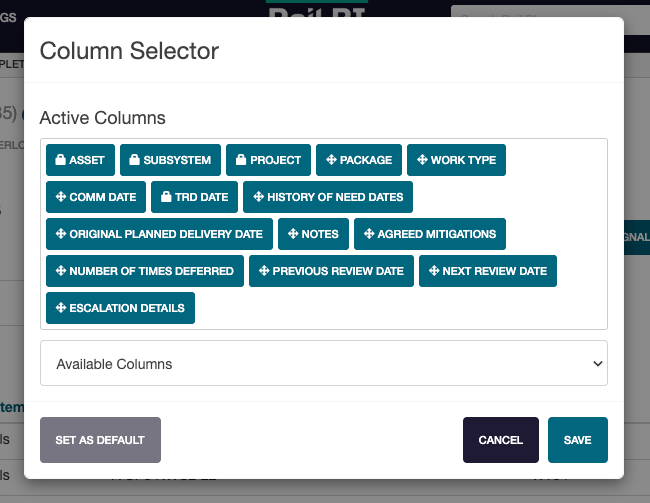This screenshot has width=650, height=503.
Task: Click move icon on NEXT REVIEW DATE chip
Action: pyautogui.click(x=433, y=271)
